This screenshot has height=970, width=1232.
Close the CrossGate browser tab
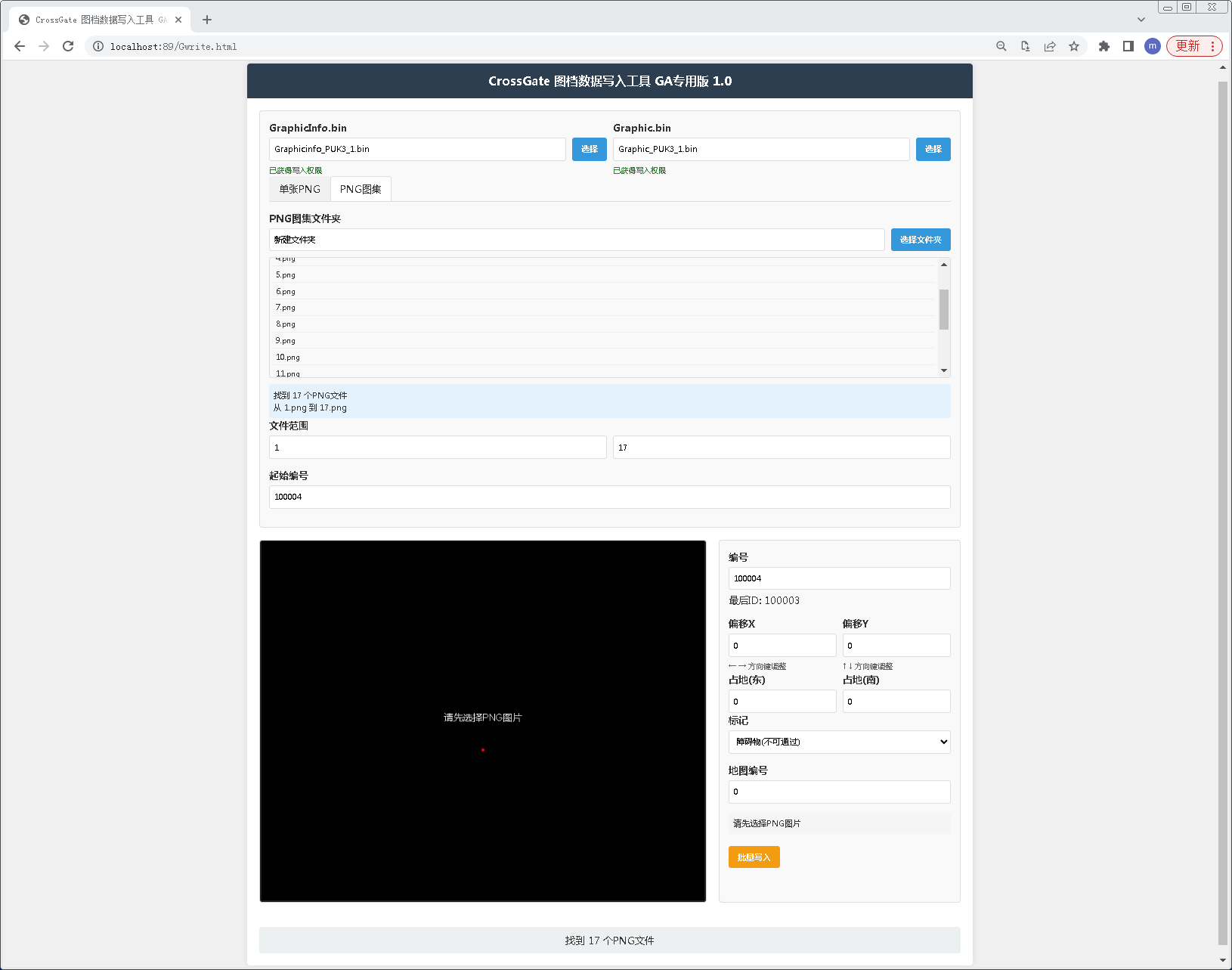(x=178, y=20)
